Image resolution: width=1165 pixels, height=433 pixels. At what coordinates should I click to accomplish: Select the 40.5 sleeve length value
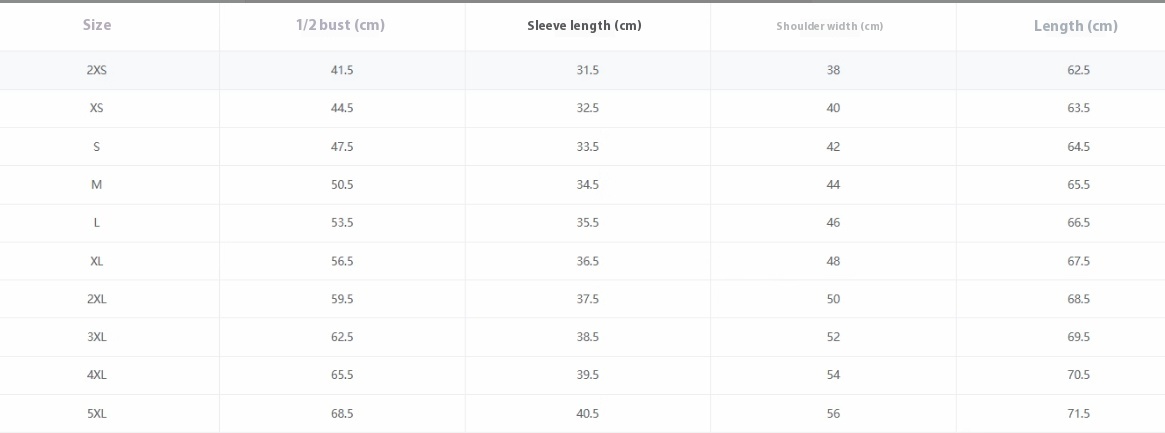587,414
